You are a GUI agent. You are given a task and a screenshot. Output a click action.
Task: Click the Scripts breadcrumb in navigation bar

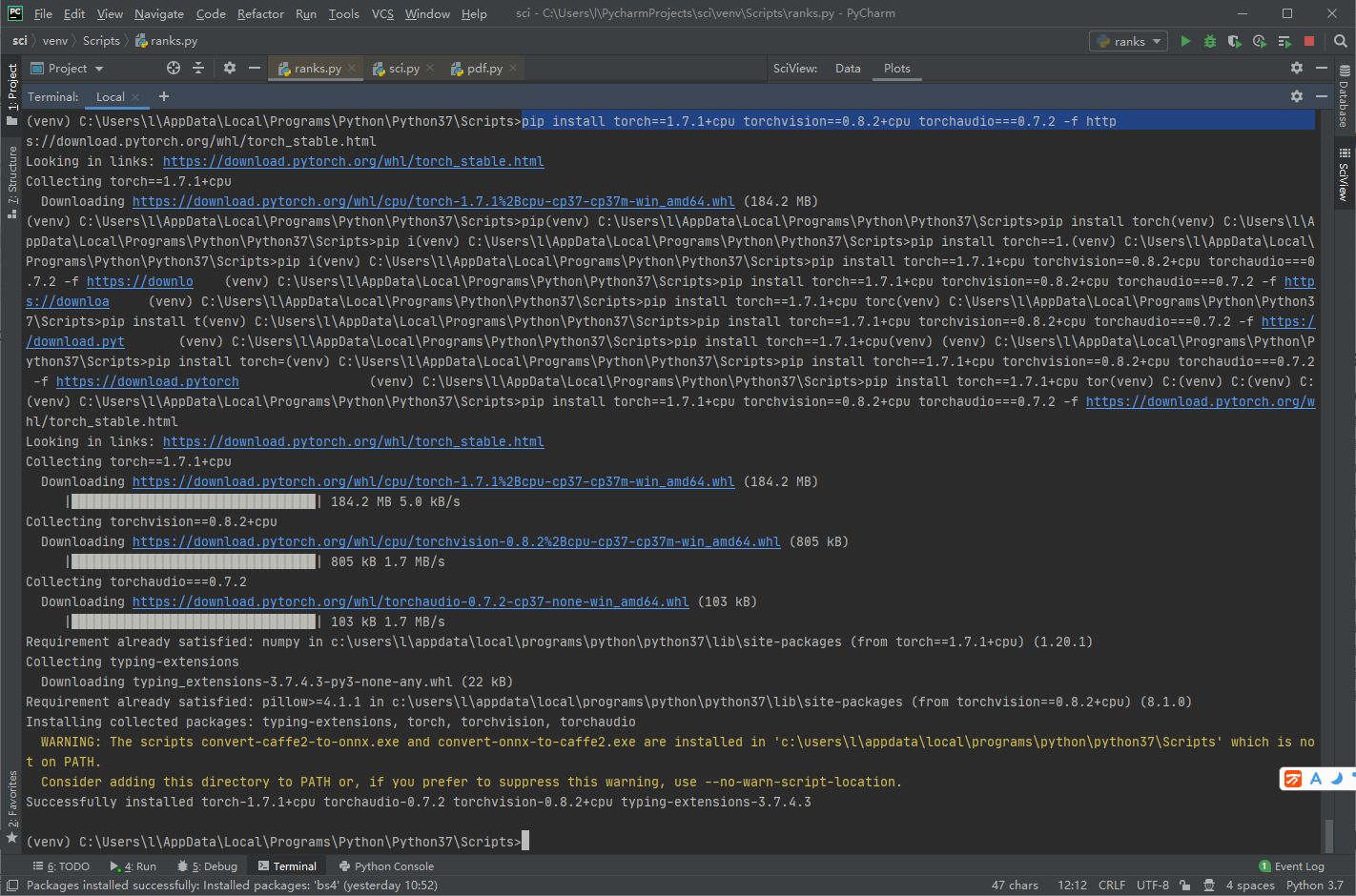(101, 41)
